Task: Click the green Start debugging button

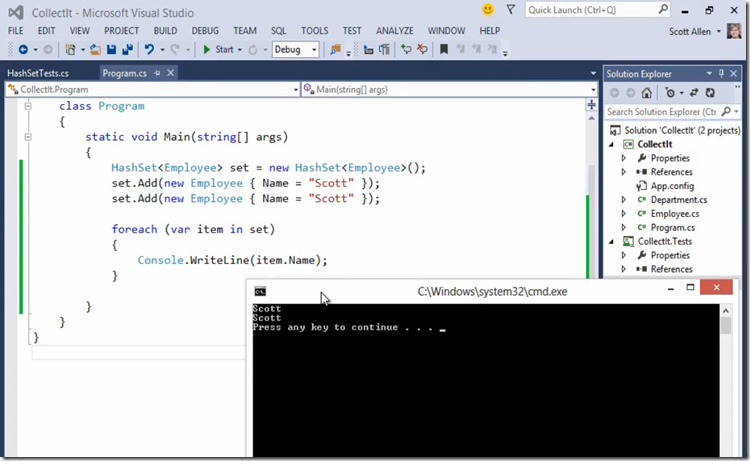Action: [x=220, y=49]
